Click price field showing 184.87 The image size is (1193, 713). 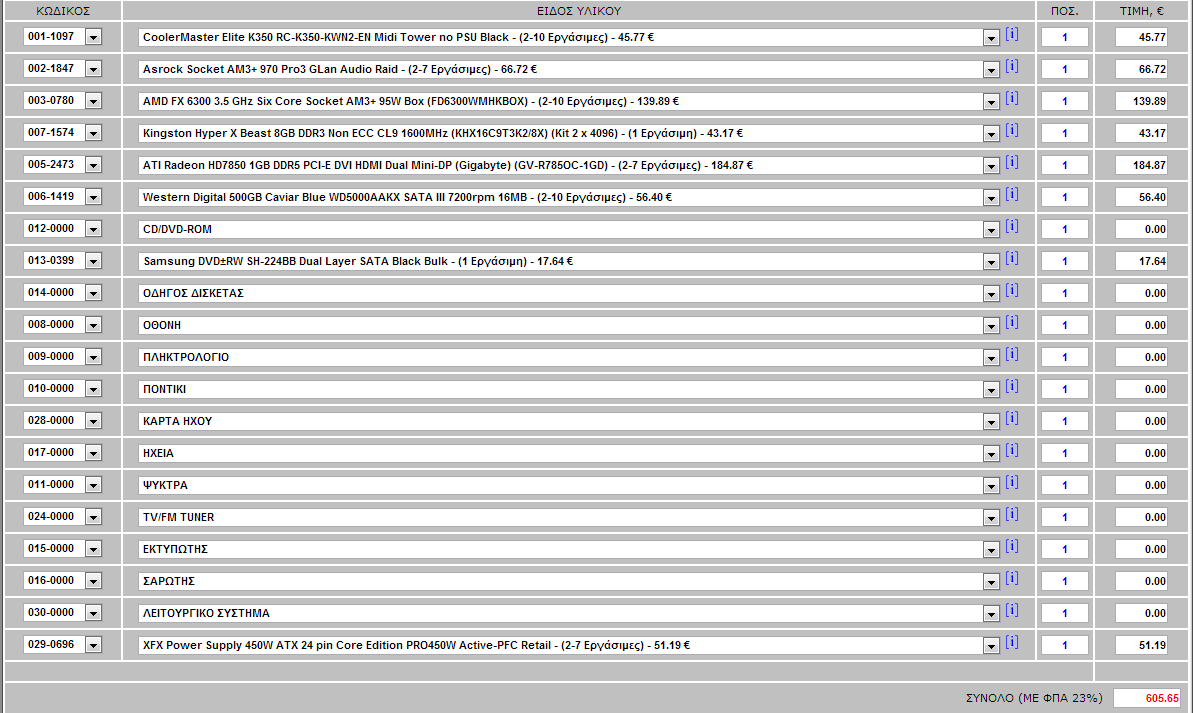point(1141,165)
